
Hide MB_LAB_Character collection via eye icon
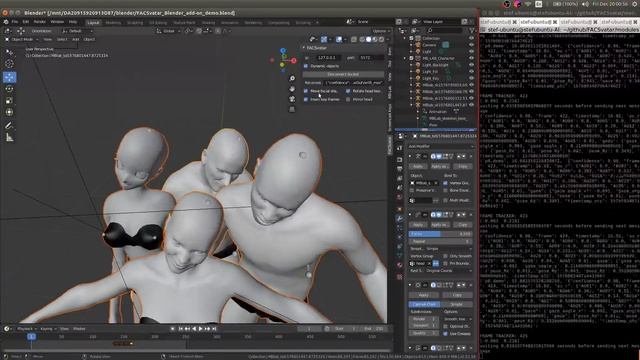point(471,58)
